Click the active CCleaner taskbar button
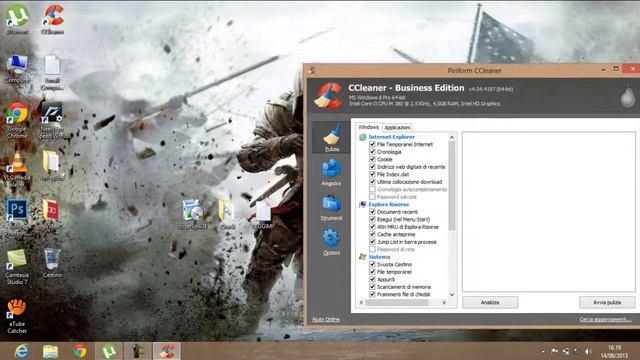Screen dimensions: 640x360 click(167, 351)
